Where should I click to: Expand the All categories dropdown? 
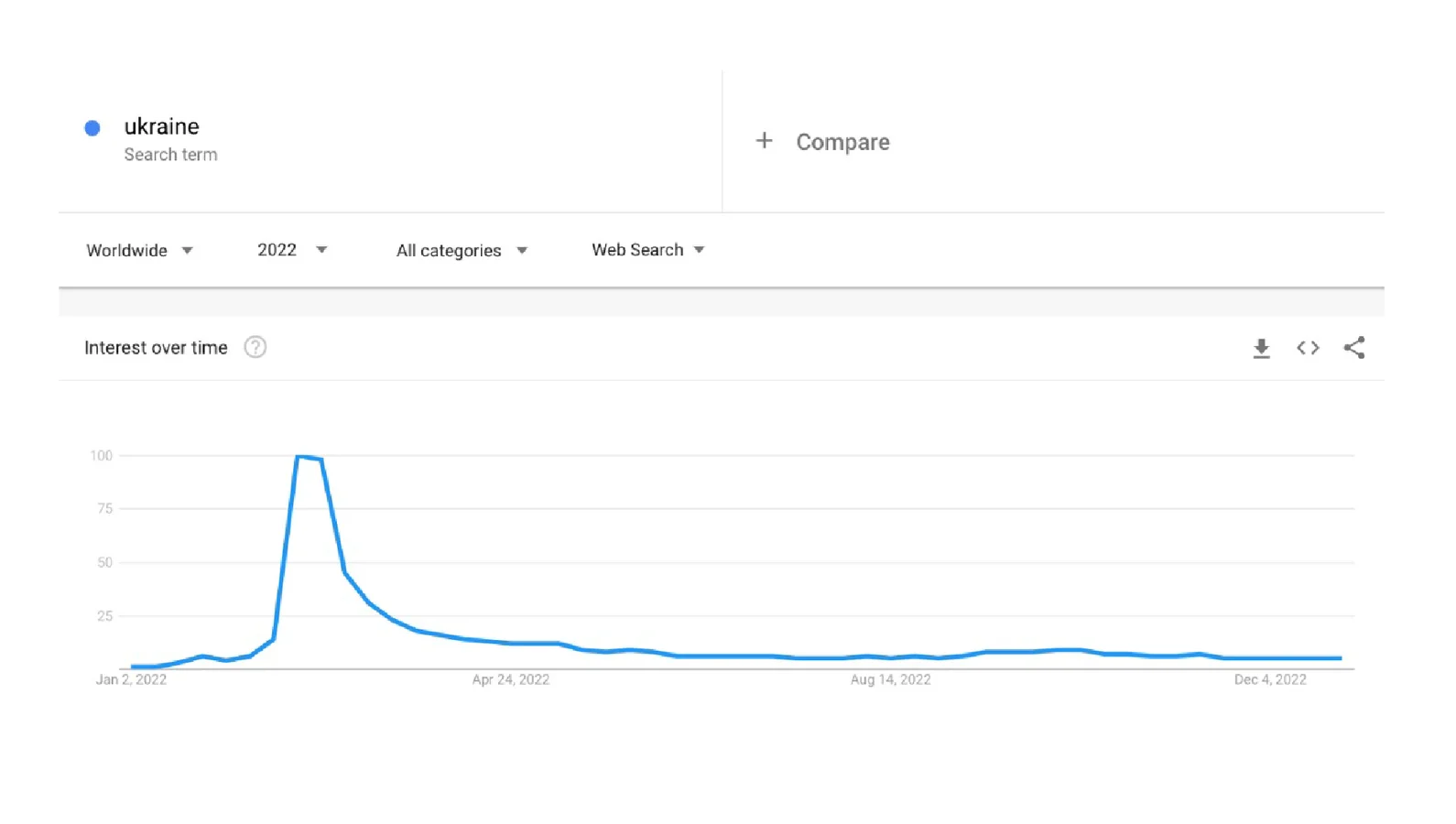coord(462,250)
